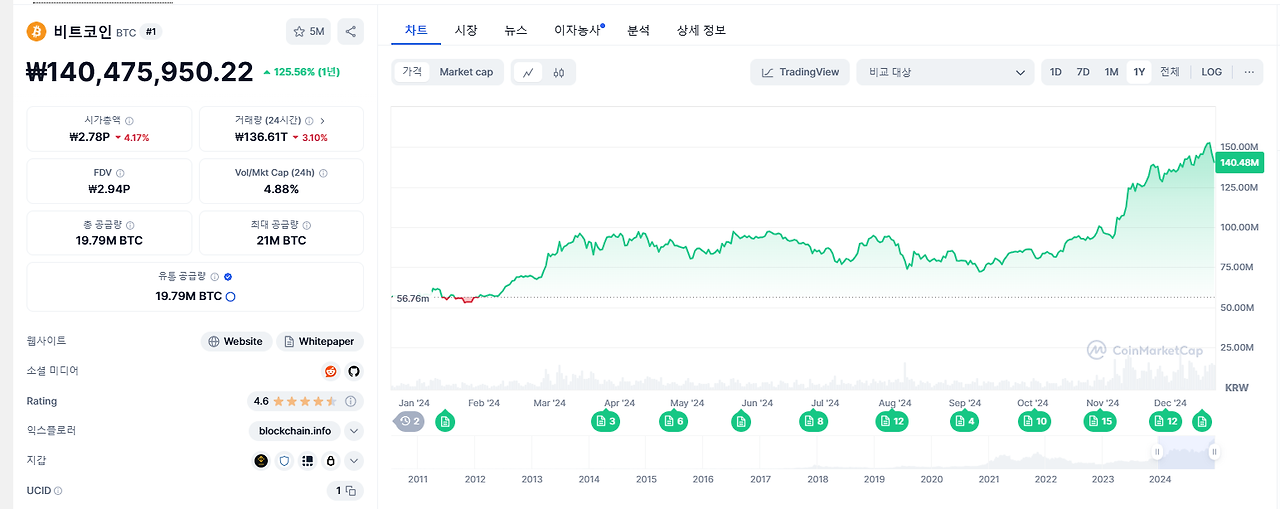
Task: Open the TradingView chart view
Action: click(800, 72)
